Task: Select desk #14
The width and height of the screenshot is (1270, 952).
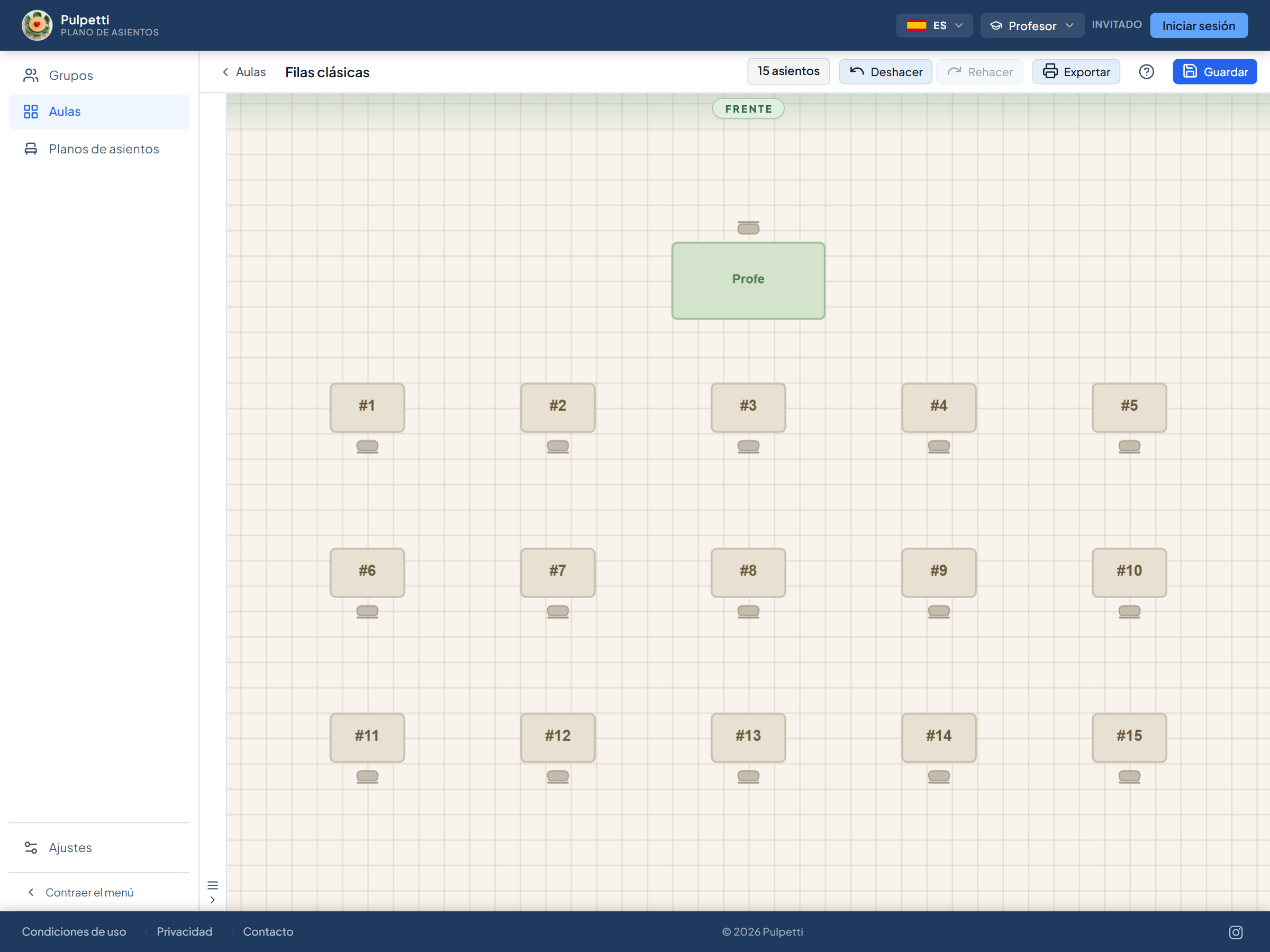Action: coord(939,737)
